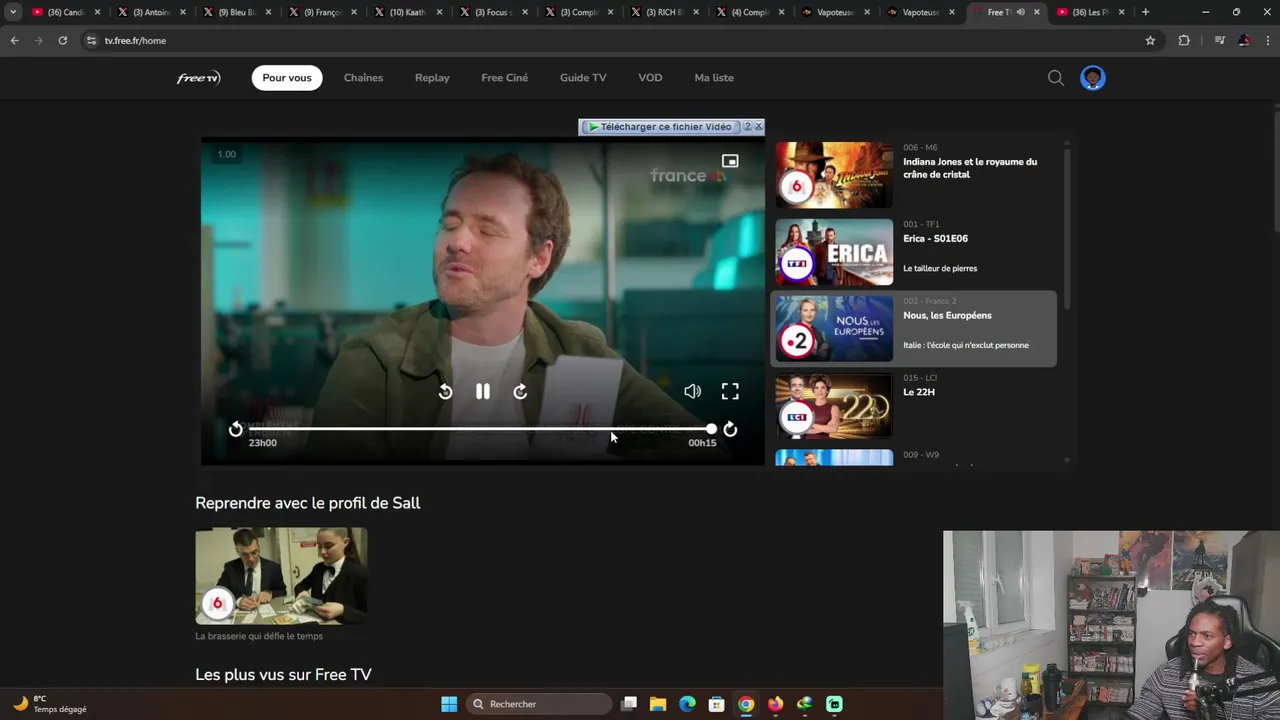Restart program from beginning icon near 23h00

pyautogui.click(x=235, y=429)
